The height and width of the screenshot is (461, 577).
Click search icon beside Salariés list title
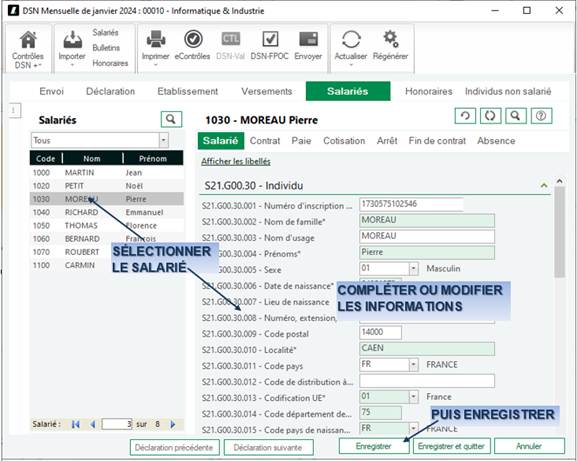171,119
